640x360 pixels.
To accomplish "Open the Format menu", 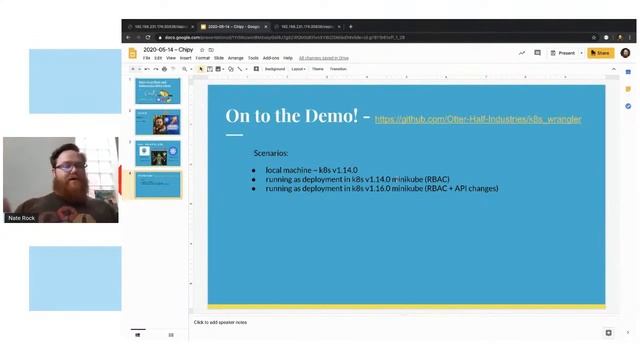I will coord(202,58).
